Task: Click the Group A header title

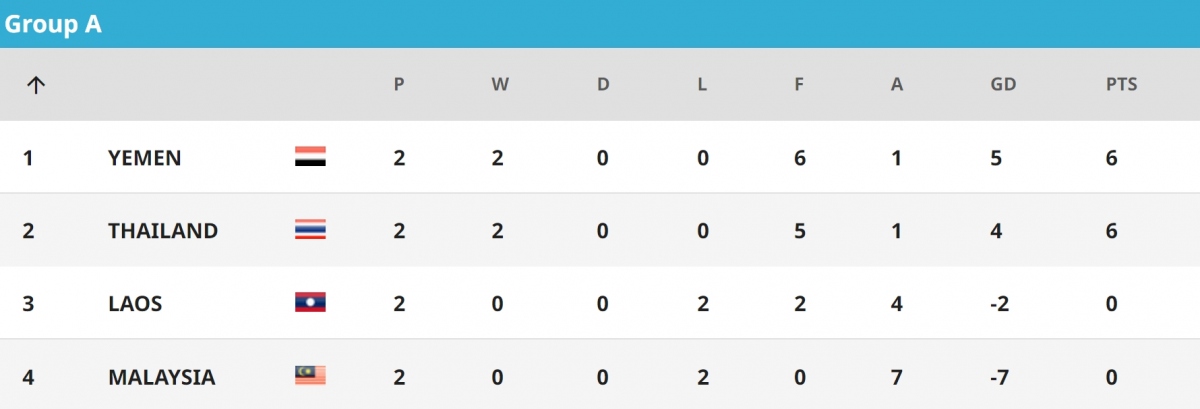Action: [53, 24]
